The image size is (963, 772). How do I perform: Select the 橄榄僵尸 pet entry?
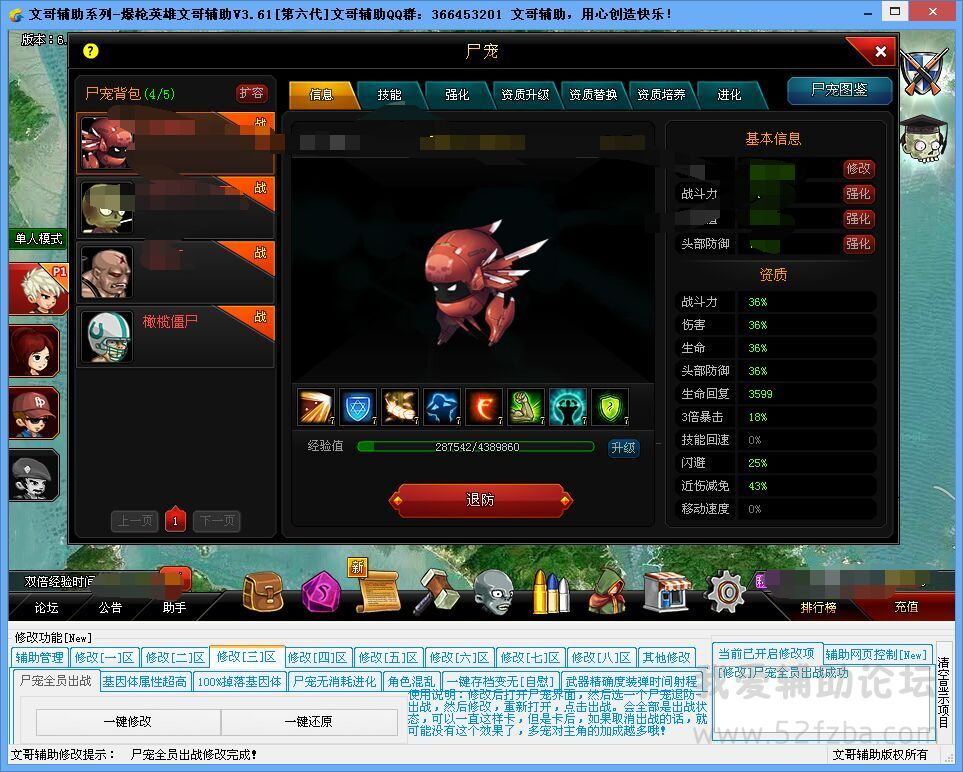click(176, 337)
